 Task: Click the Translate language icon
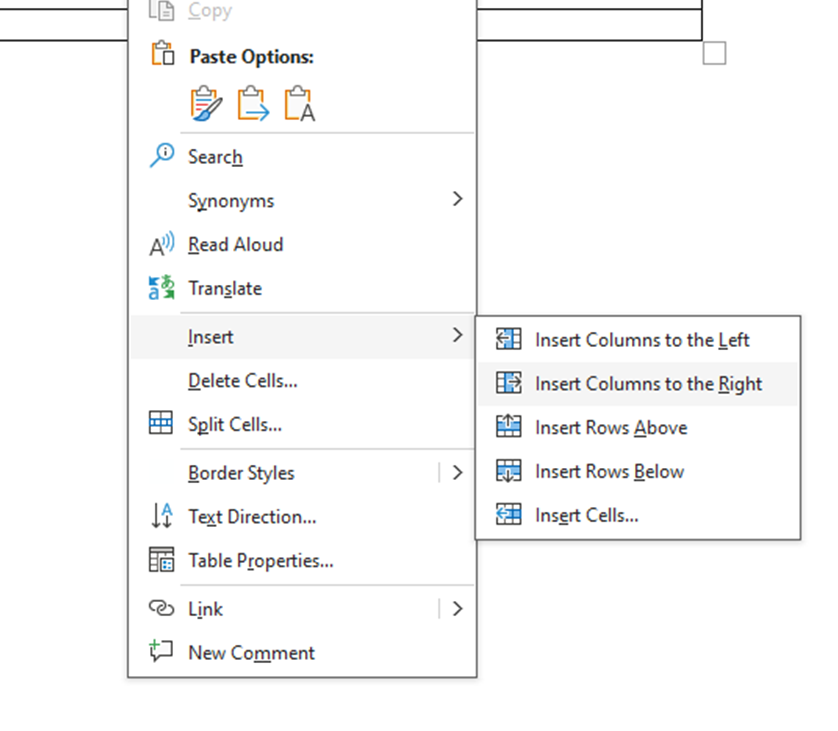click(x=161, y=287)
